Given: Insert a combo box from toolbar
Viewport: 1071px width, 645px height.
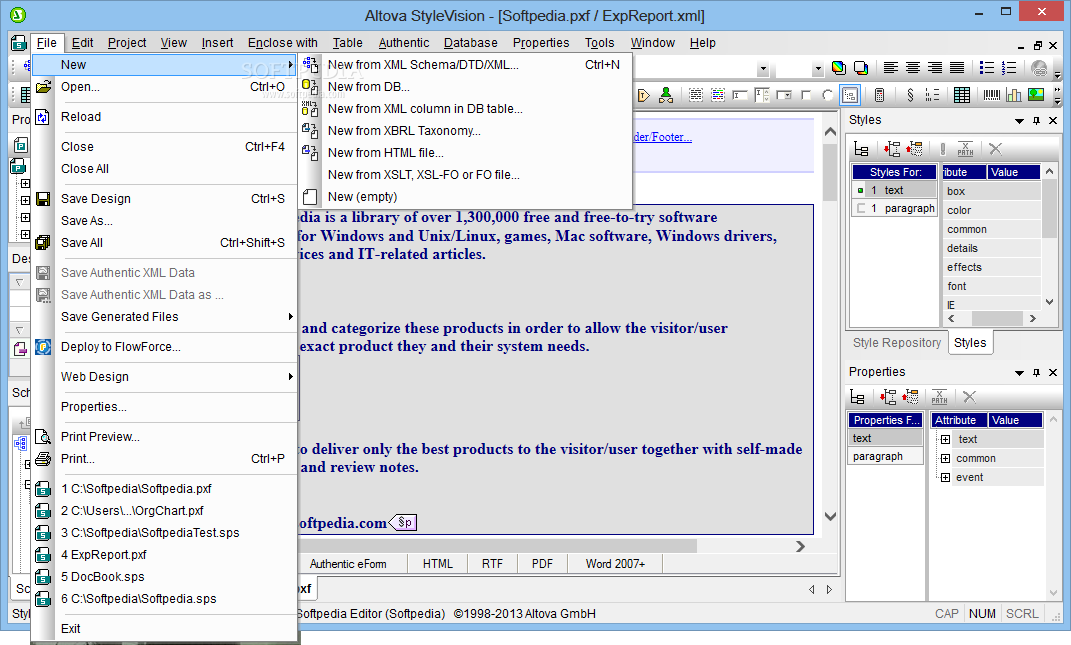Looking at the screenshot, I should tap(784, 95).
